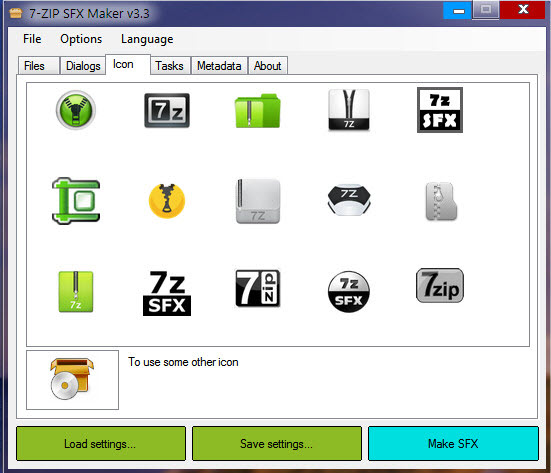Pick the yellow round zipper icon
The height and width of the screenshot is (473, 551).
click(167, 201)
